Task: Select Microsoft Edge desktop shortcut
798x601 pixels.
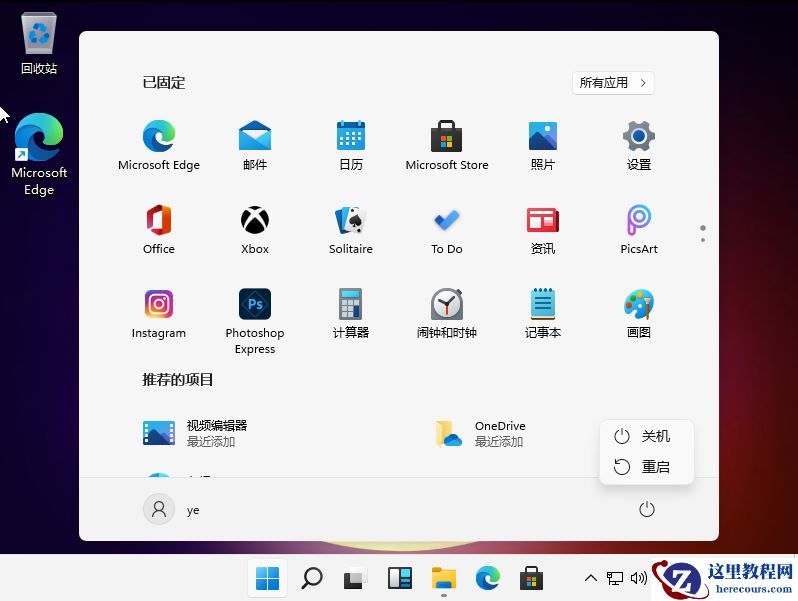Action: 39,154
